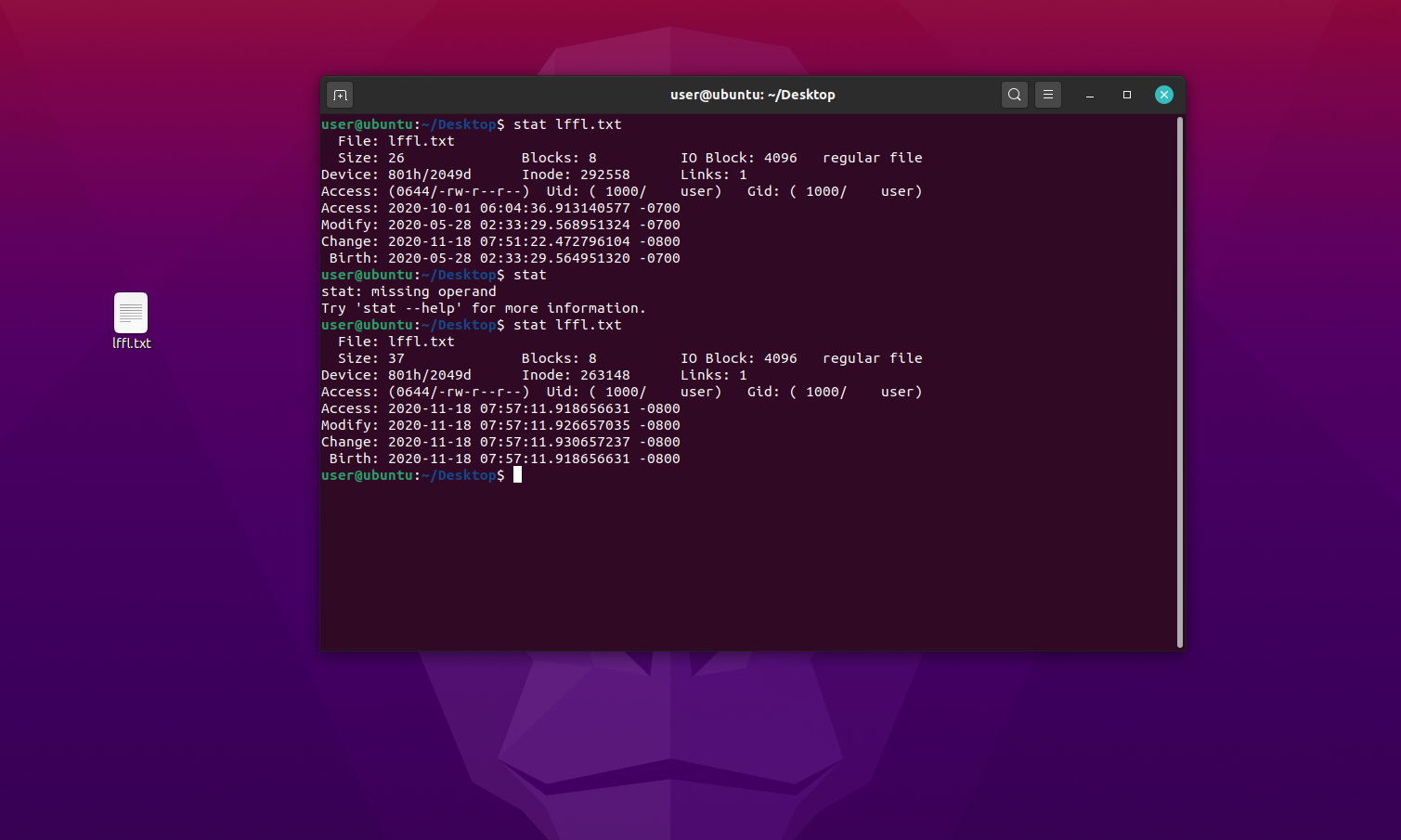Click the magnifying glass icon in the header

click(x=1014, y=94)
